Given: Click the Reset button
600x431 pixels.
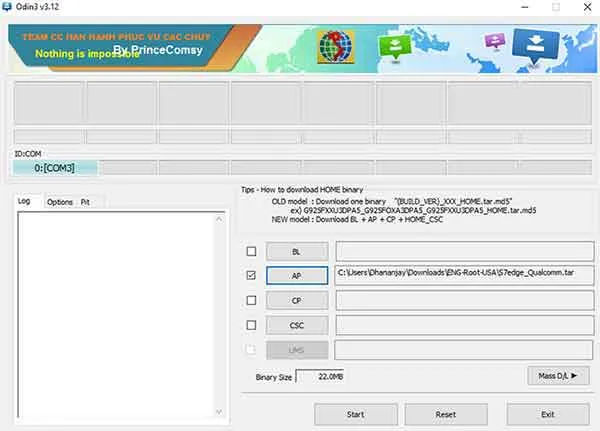Looking at the screenshot, I should tap(446, 413).
